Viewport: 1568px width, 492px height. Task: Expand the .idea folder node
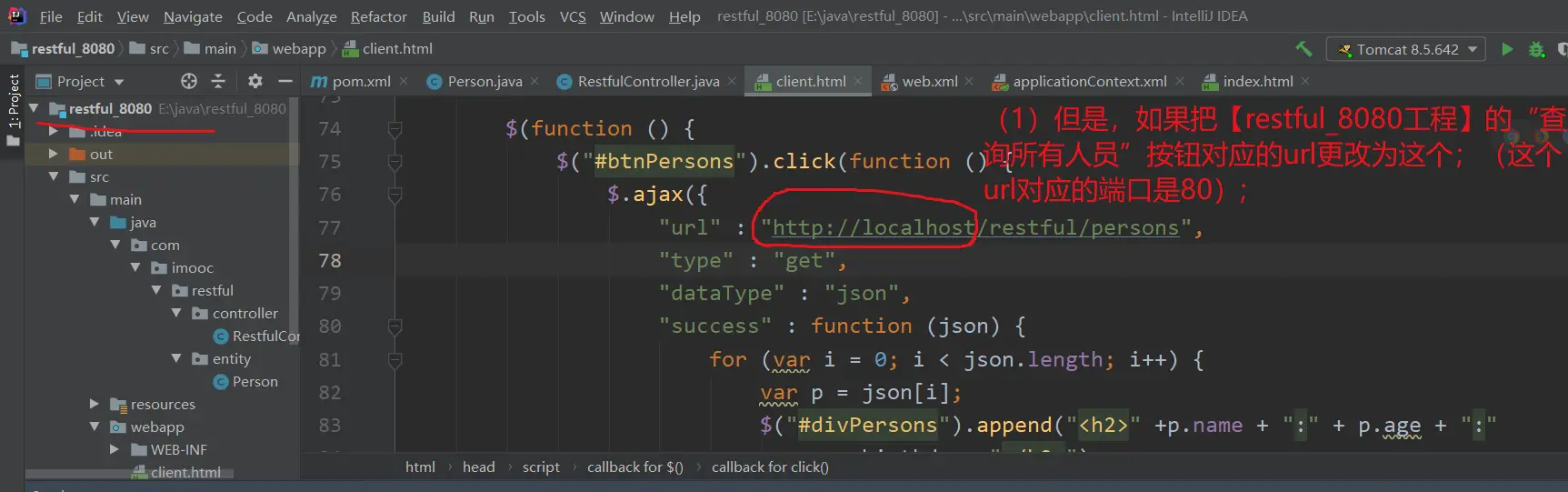point(54,131)
